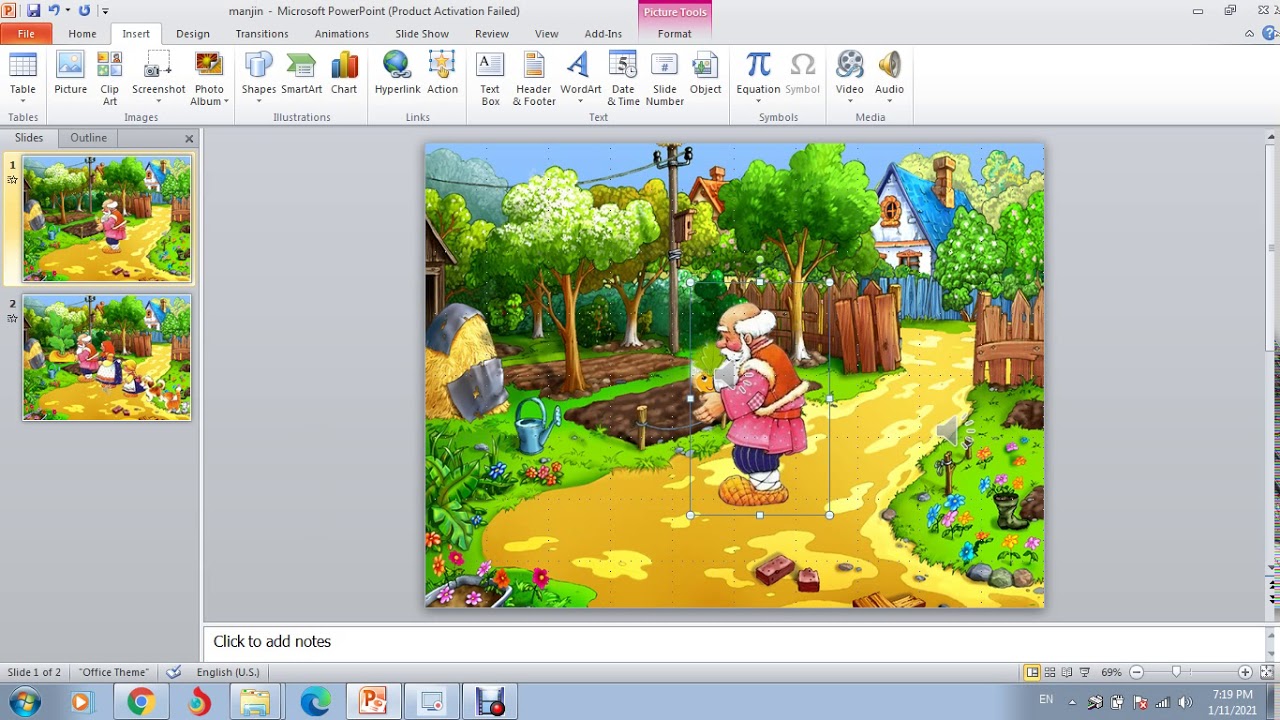Image resolution: width=1280 pixels, height=720 pixels.
Task: Redo the last action
Action: 84,11
